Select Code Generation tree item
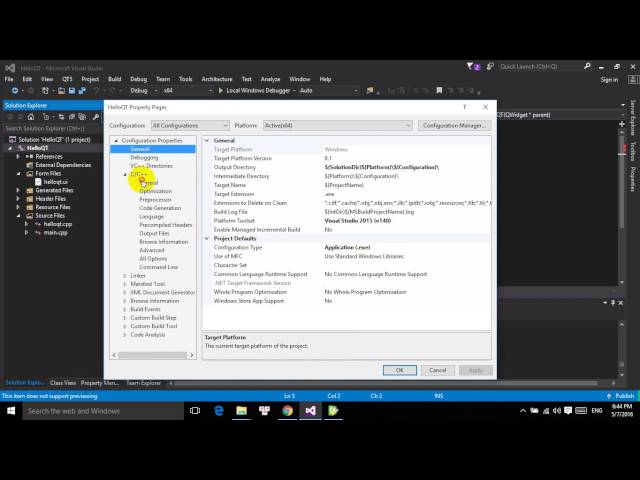Screen dimensions: 640x480 tap(160, 208)
